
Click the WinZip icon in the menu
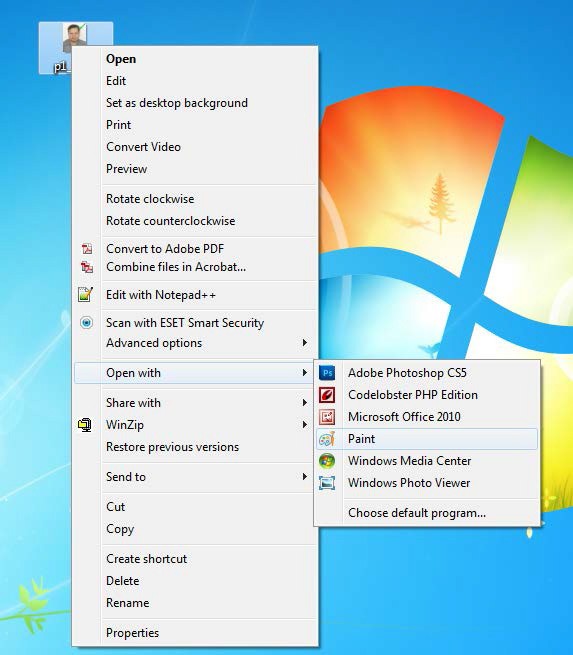pos(85,425)
